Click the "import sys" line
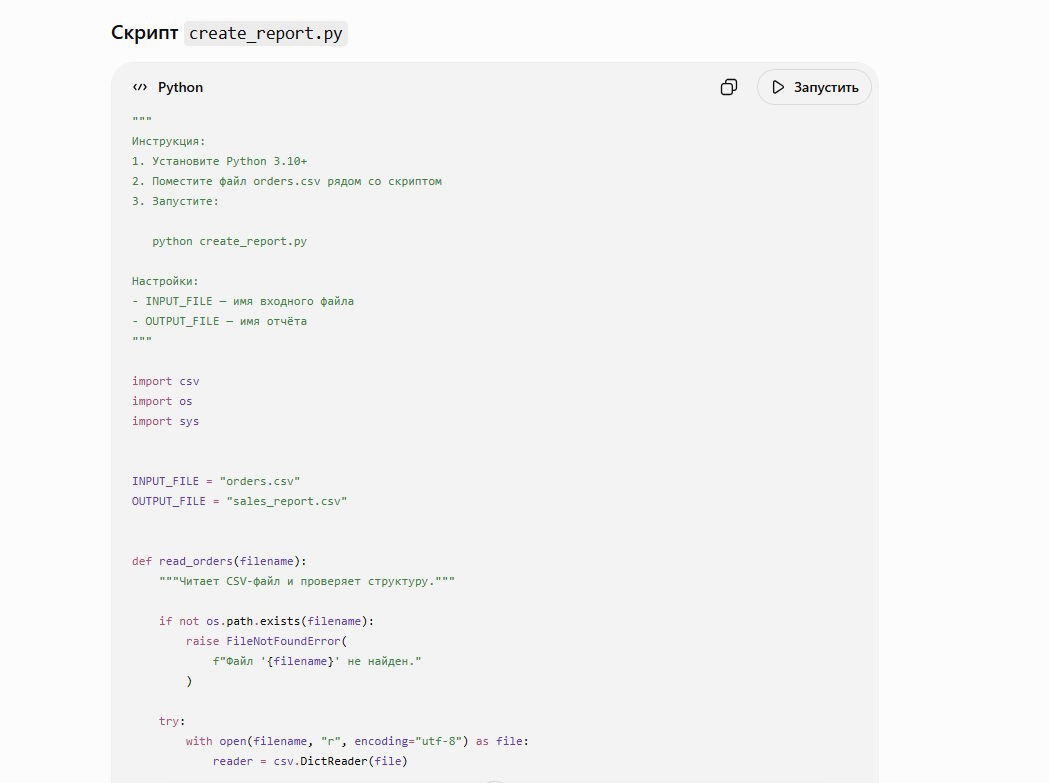The image size is (1049, 783). [x=165, y=421]
